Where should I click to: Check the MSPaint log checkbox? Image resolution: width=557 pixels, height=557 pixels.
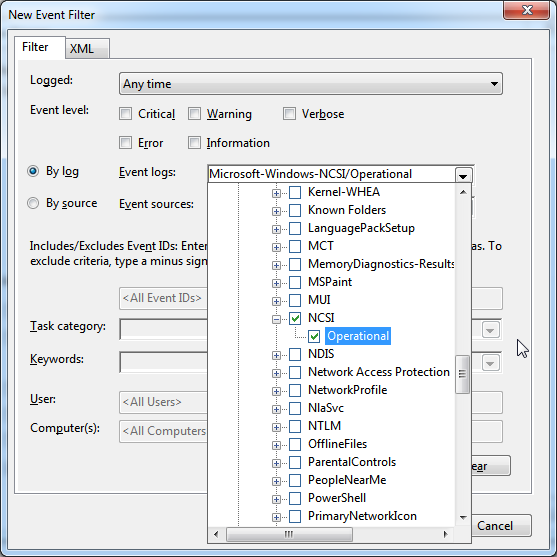295,282
